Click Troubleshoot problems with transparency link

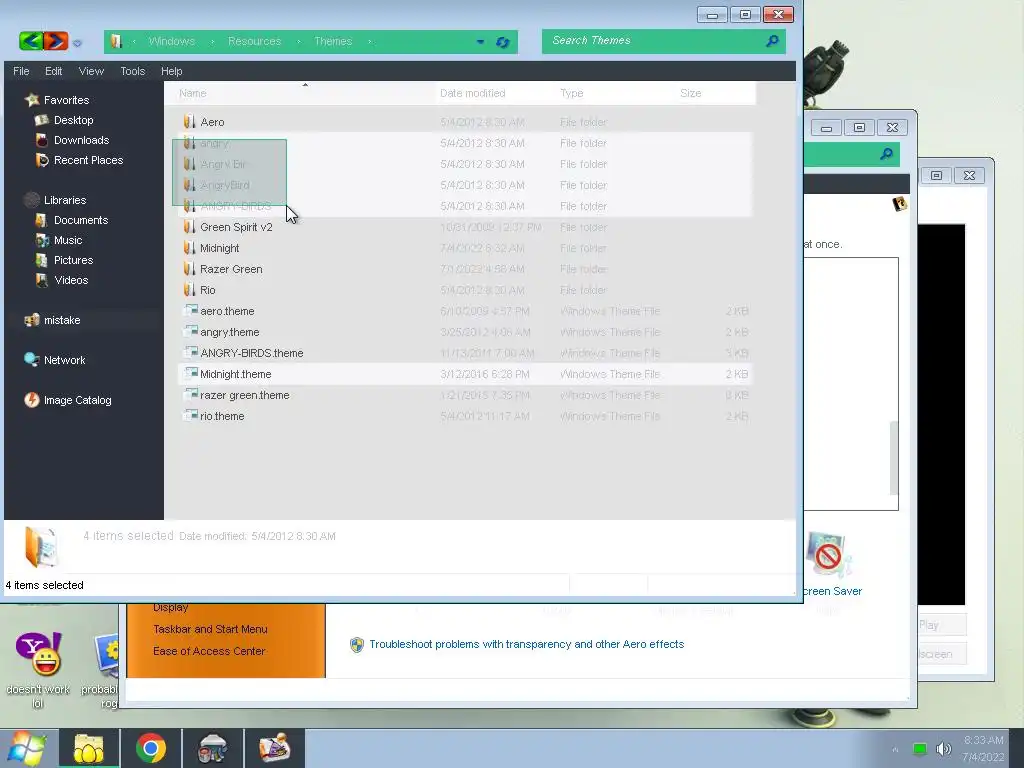526,645
